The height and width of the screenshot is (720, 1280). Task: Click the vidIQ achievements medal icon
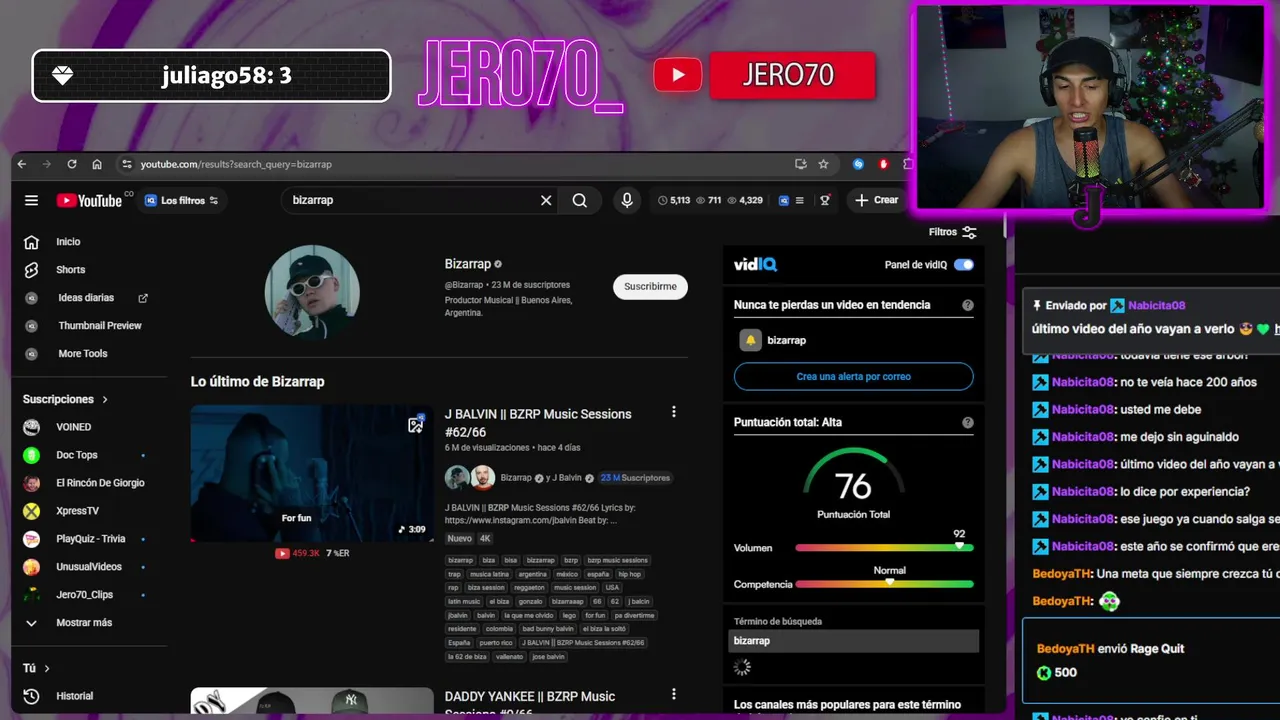(x=825, y=200)
